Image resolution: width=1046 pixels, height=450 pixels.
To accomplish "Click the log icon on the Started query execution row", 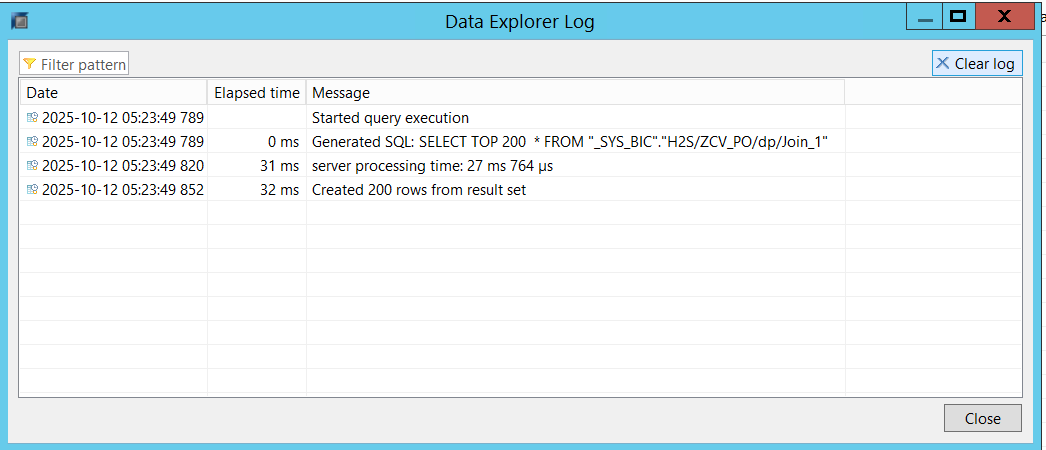I will point(32,118).
